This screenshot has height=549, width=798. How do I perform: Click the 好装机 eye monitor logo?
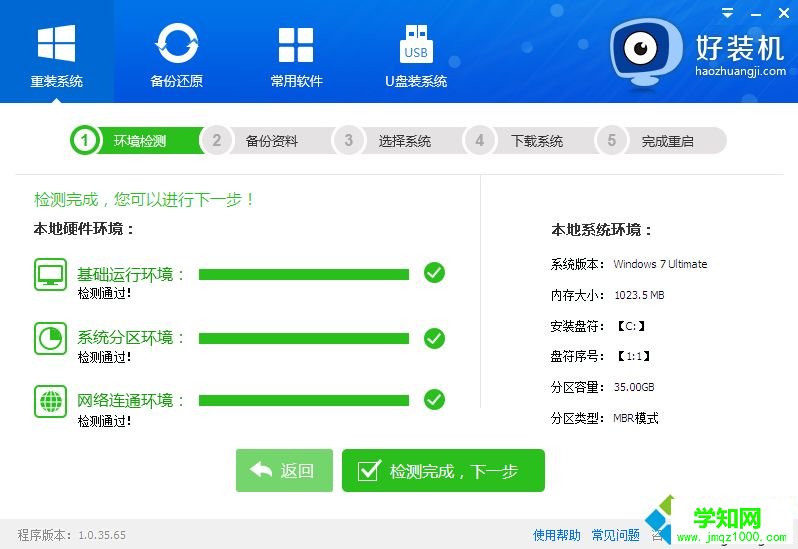point(645,52)
